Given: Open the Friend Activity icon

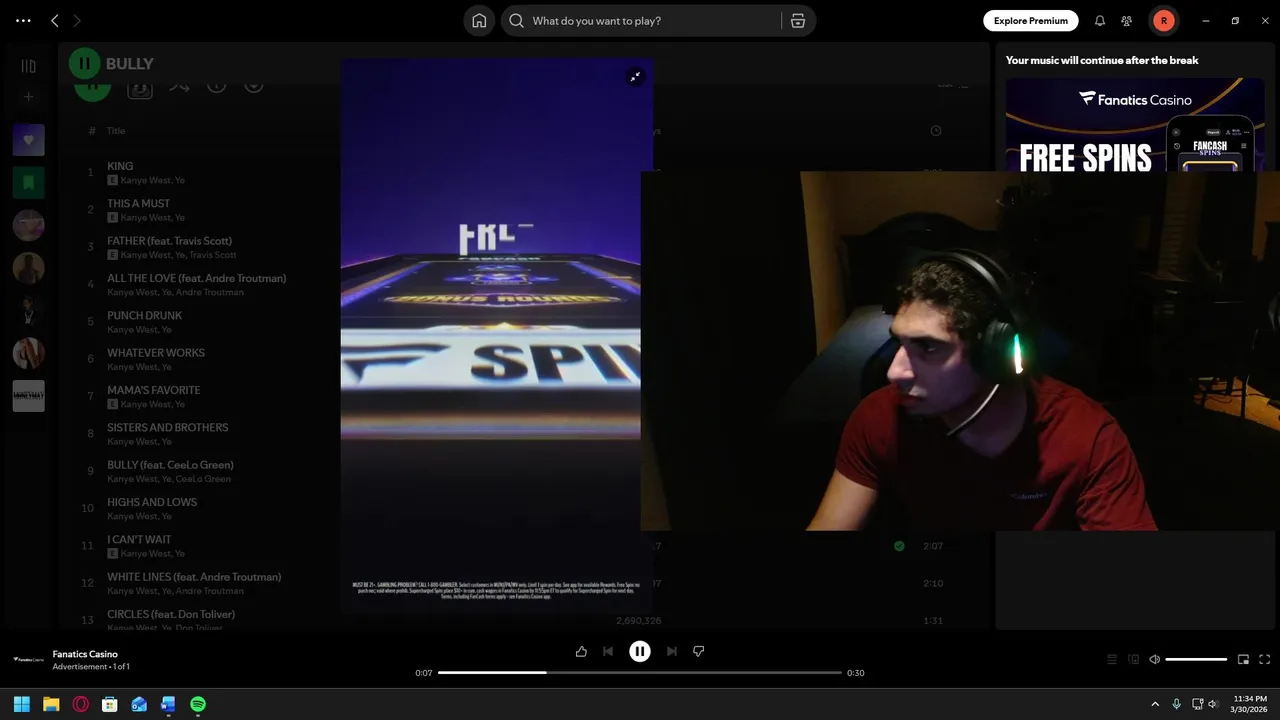Looking at the screenshot, I should coord(1127,20).
